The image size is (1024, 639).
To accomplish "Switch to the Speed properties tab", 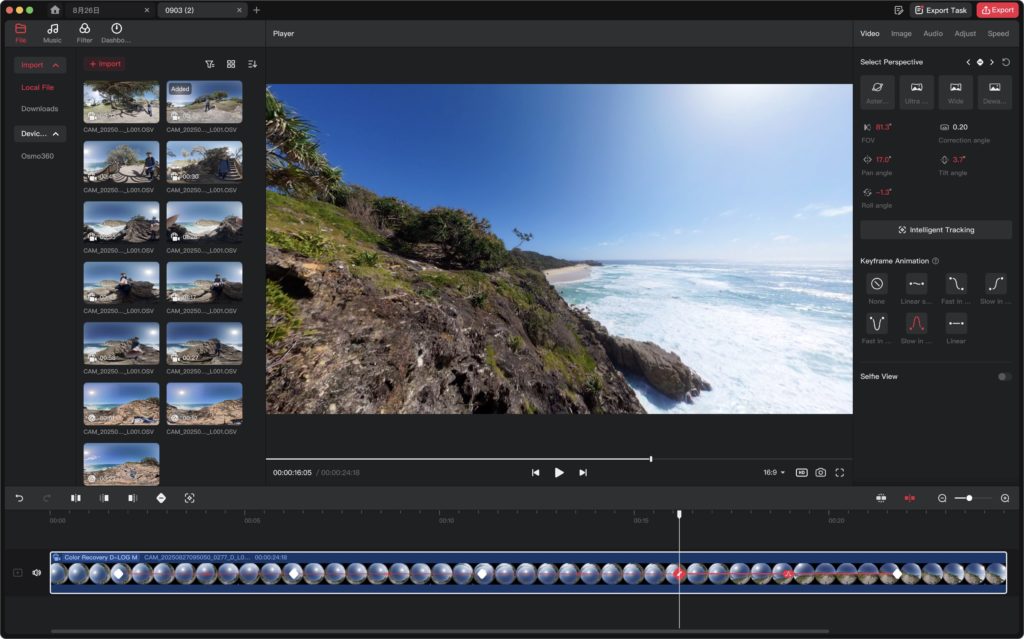I will pyautogui.click(x=998, y=33).
